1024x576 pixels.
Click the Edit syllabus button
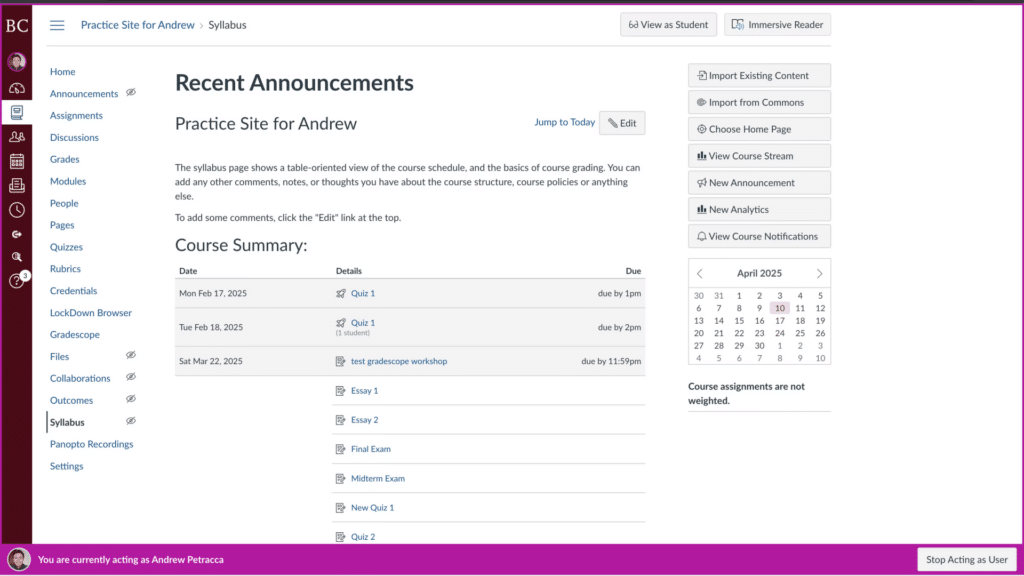tap(622, 123)
